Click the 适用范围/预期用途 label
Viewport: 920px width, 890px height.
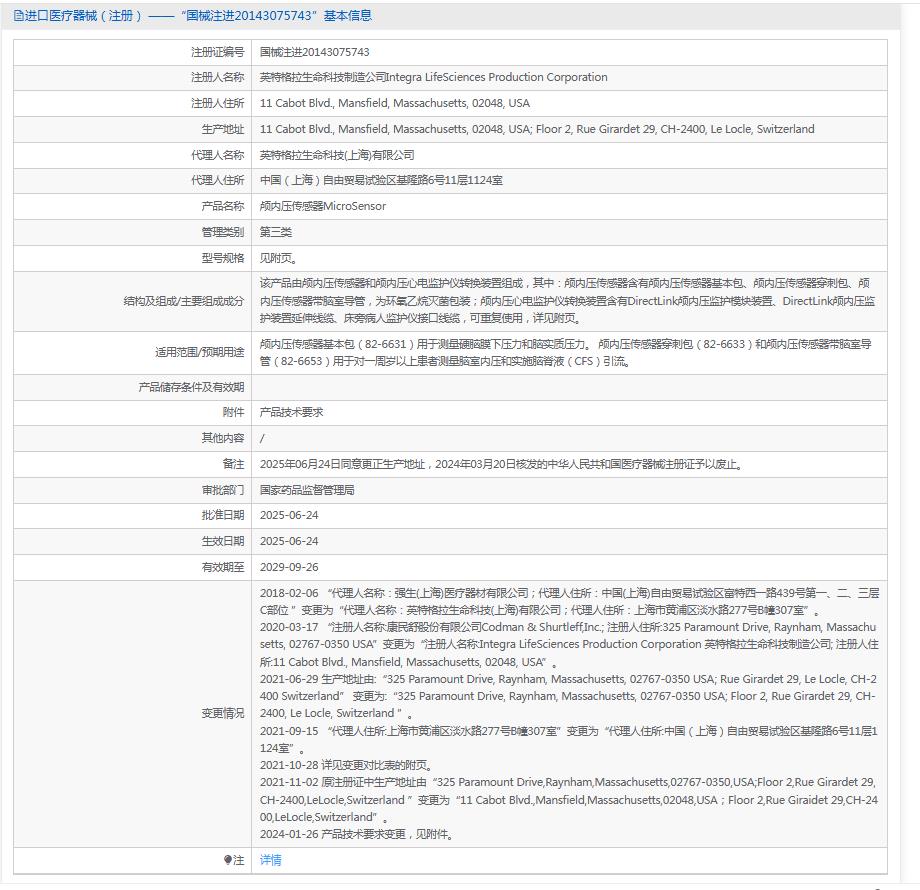(199, 352)
